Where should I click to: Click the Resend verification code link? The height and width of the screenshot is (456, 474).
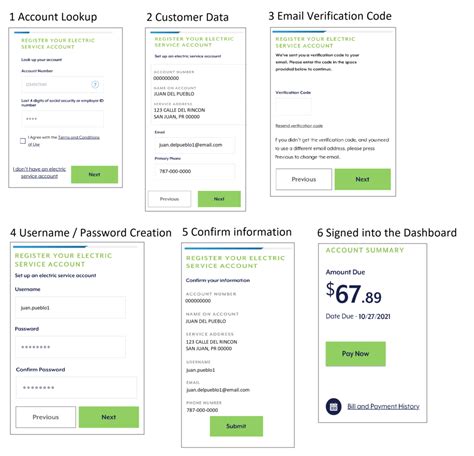pyautogui.click(x=299, y=126)
